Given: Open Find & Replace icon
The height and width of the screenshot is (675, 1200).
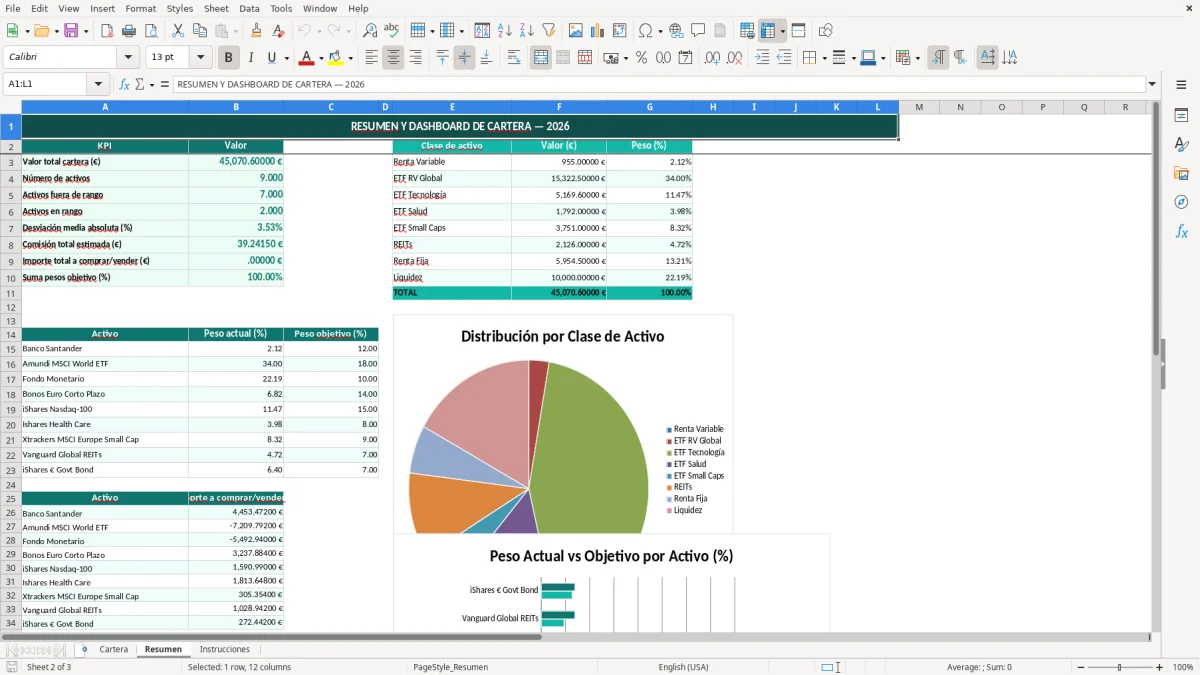Looking at the screenshot, I should click(370, 31).
